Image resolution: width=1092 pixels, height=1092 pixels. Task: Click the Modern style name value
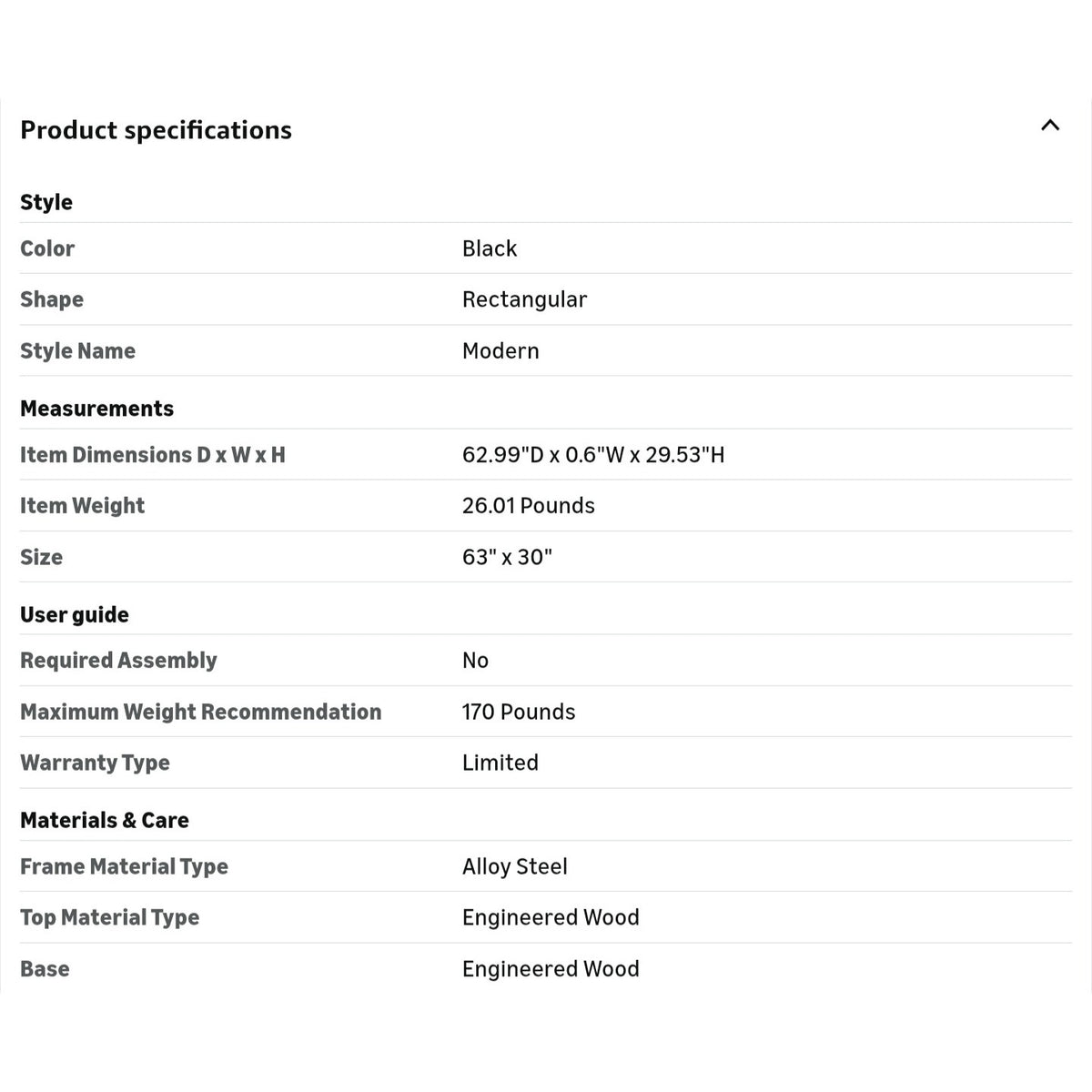(500, 350)
